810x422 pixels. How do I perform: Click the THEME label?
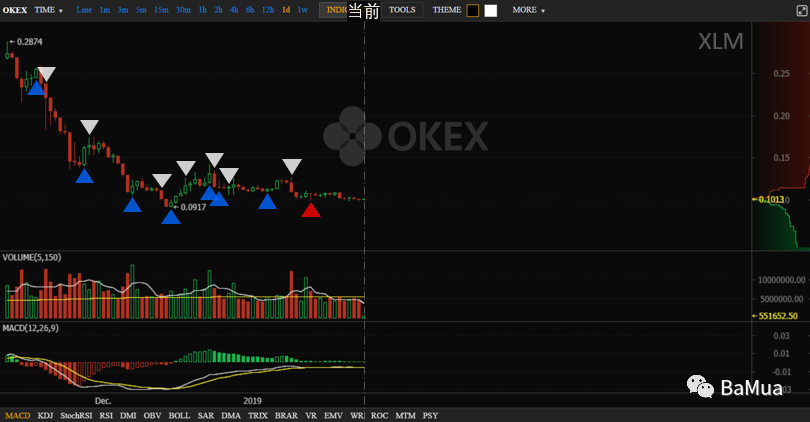[447, 10]
